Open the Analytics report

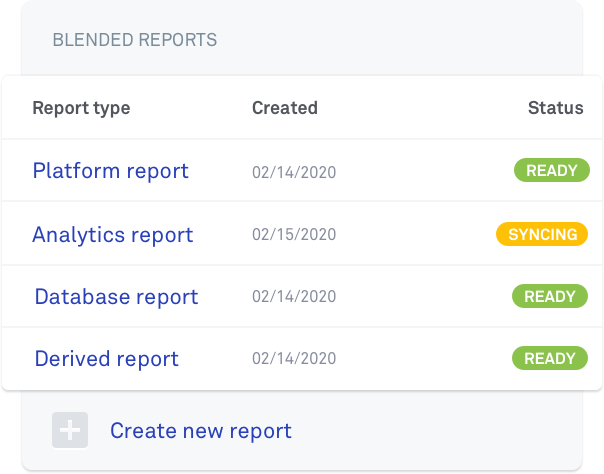click(x=112, y=235)
